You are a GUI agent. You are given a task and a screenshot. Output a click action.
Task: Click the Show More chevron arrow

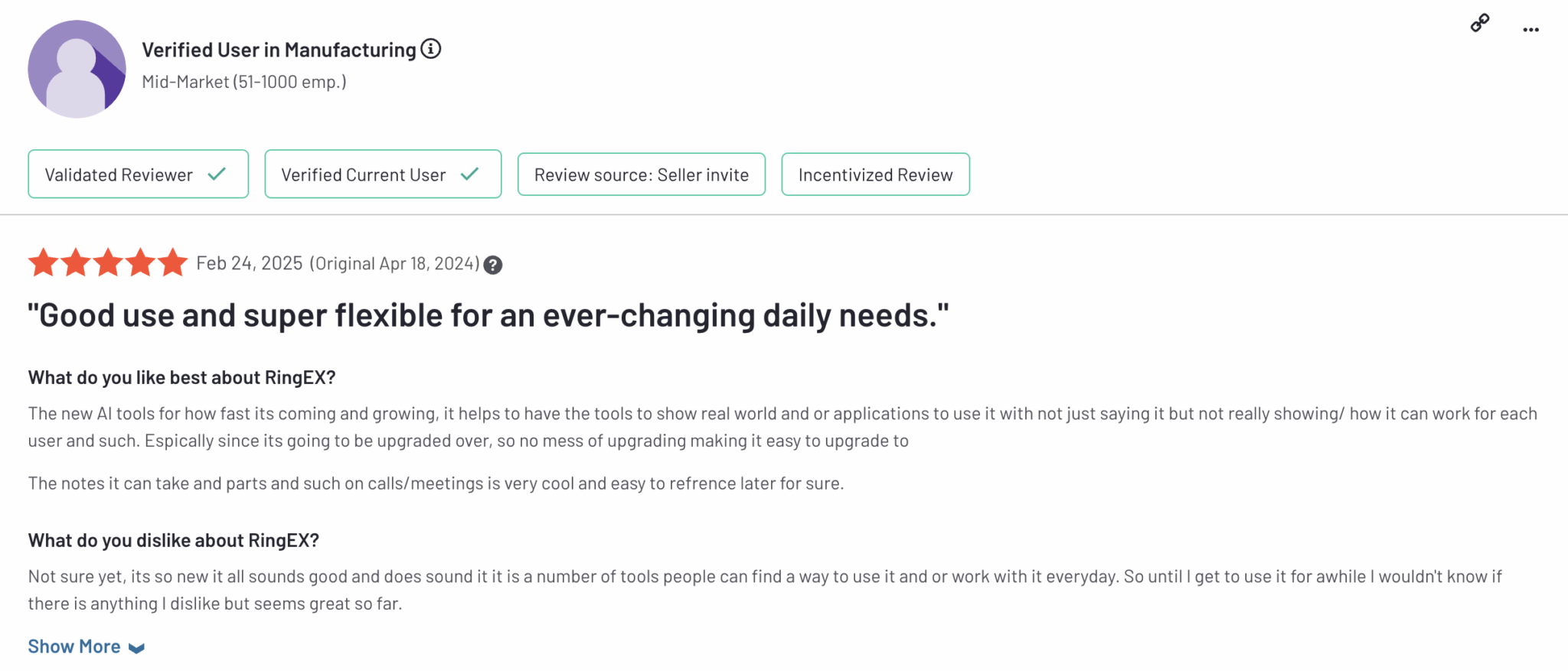(x=137, y=648)
